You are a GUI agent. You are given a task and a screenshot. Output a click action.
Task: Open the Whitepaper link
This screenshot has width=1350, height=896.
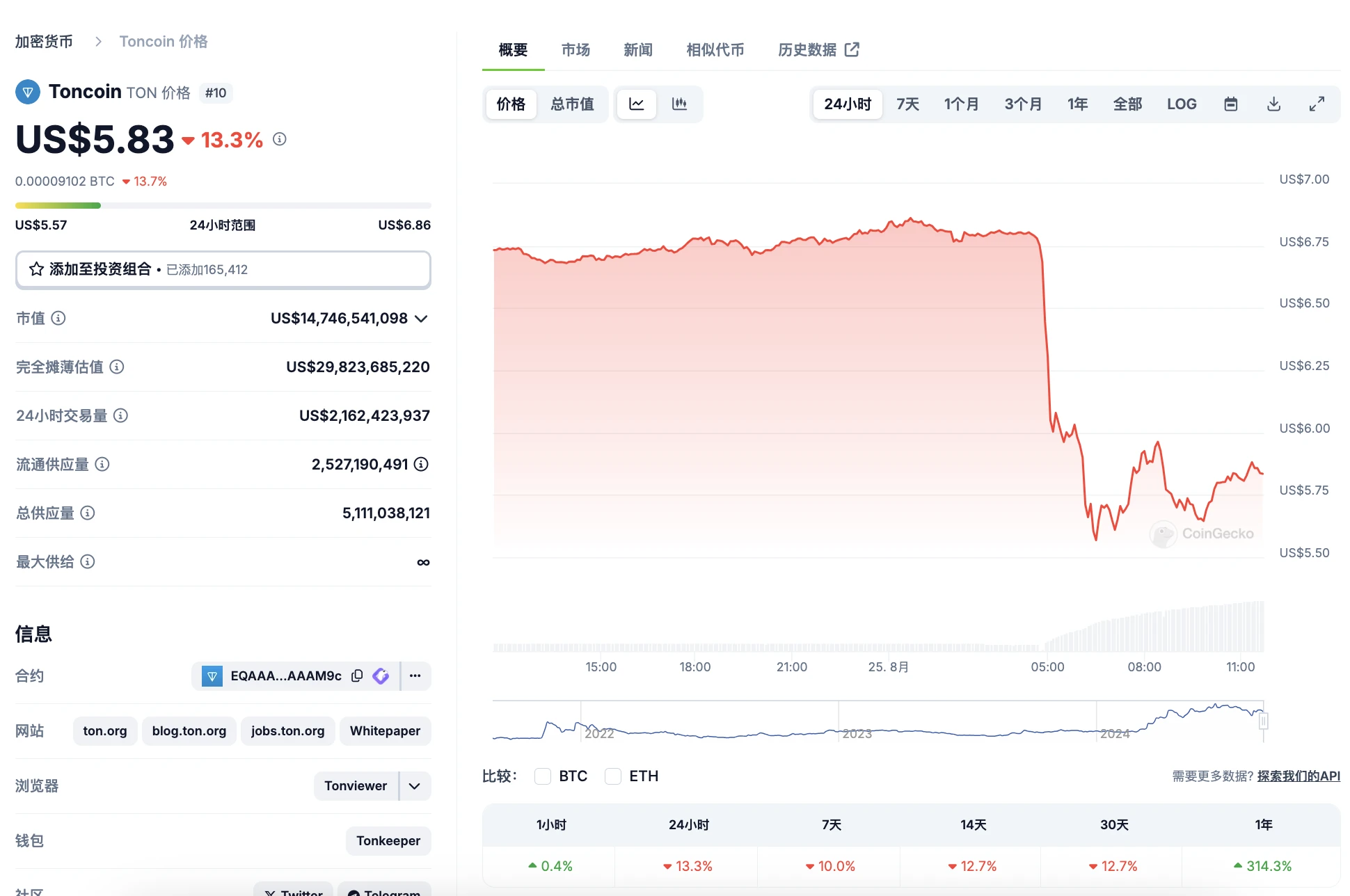click(385, 731)
